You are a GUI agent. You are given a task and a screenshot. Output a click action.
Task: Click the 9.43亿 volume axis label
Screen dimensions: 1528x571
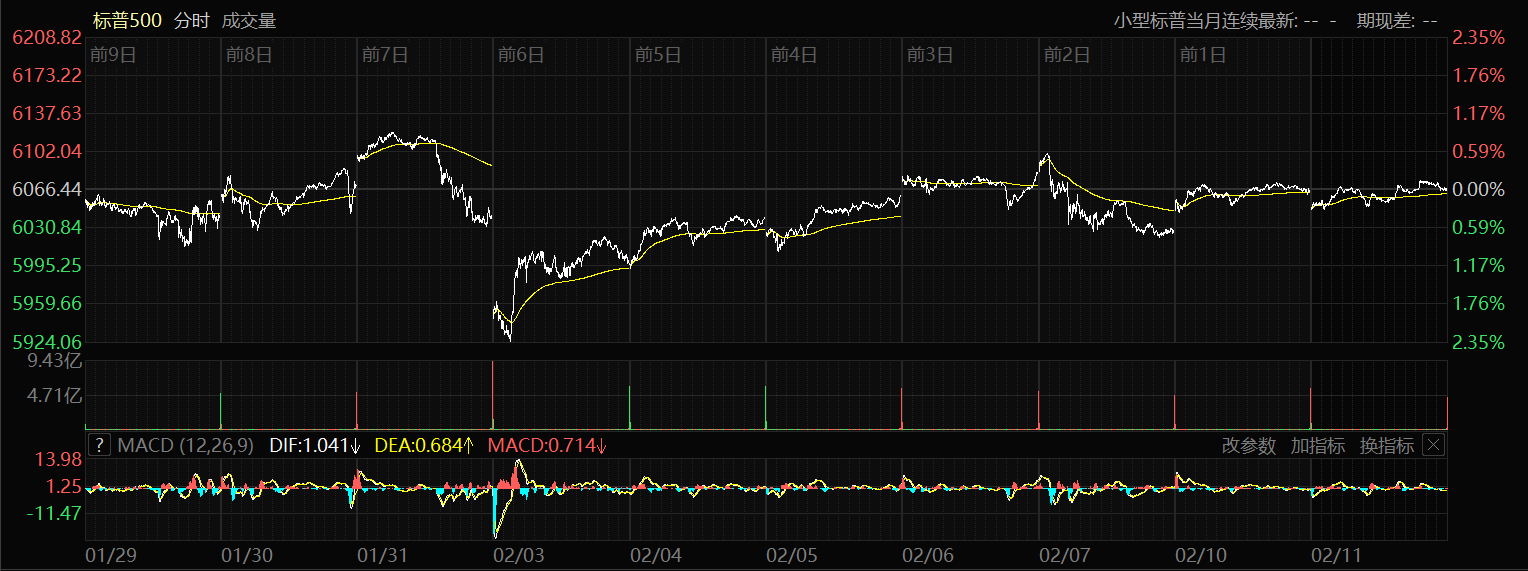(x=55, y=360)
